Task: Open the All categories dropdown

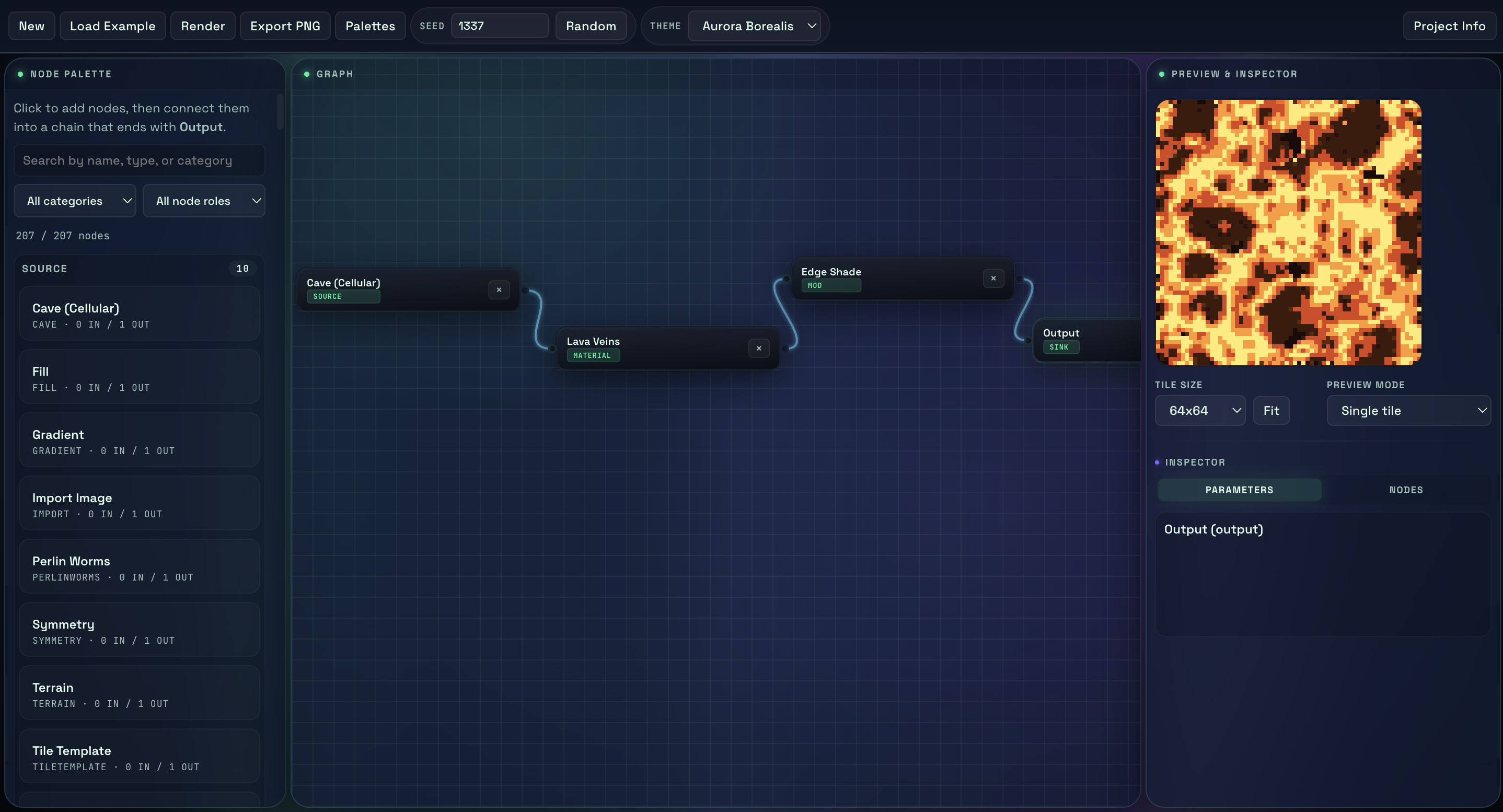Action: coord(75,201)
